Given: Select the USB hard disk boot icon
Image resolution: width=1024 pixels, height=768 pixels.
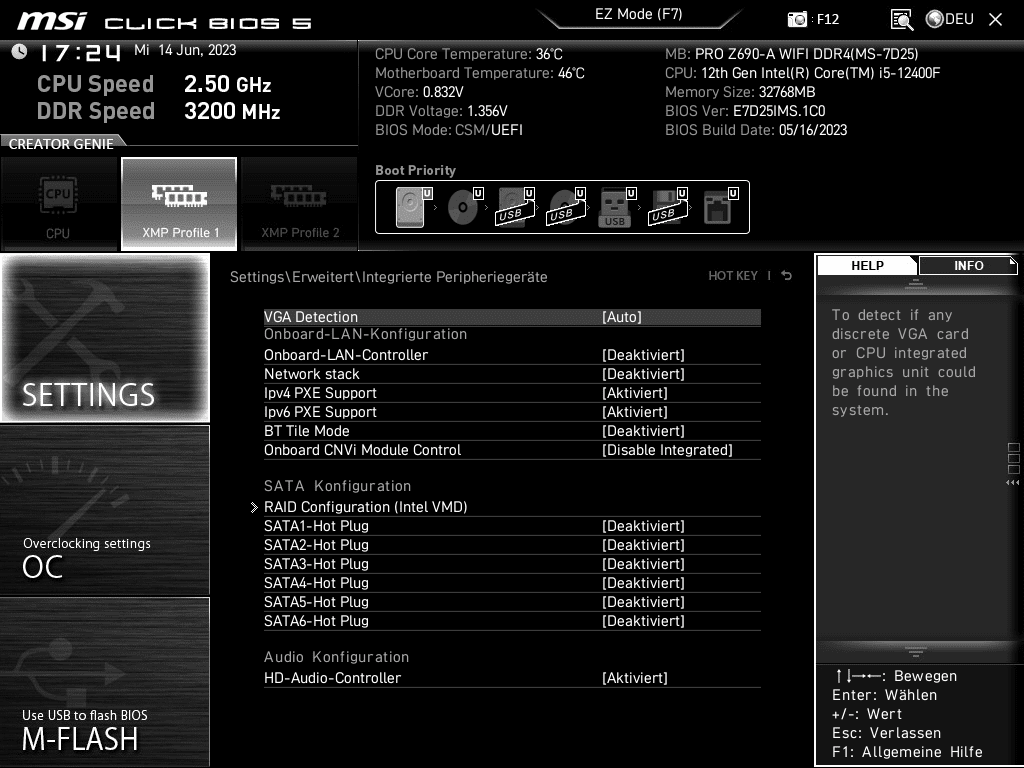Looking at the screenshot, I should 515,207.
